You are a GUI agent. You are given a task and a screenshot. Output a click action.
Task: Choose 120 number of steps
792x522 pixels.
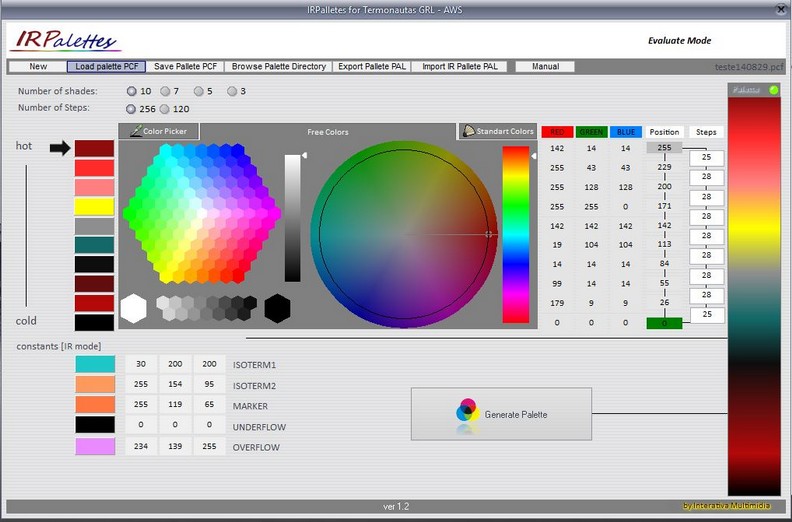(165, 109)
